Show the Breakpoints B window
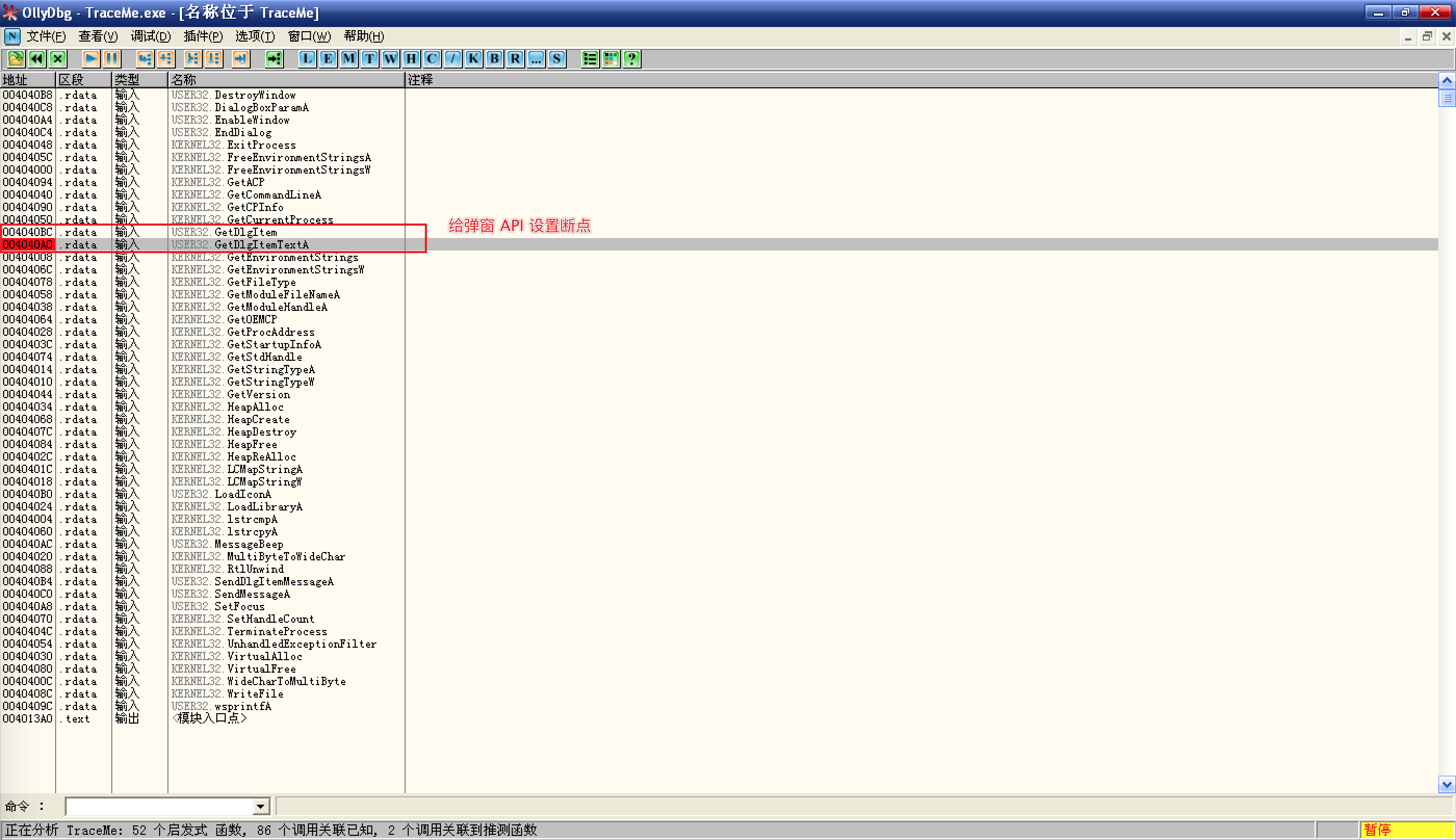1456x840 pixels. pos(494,58)
